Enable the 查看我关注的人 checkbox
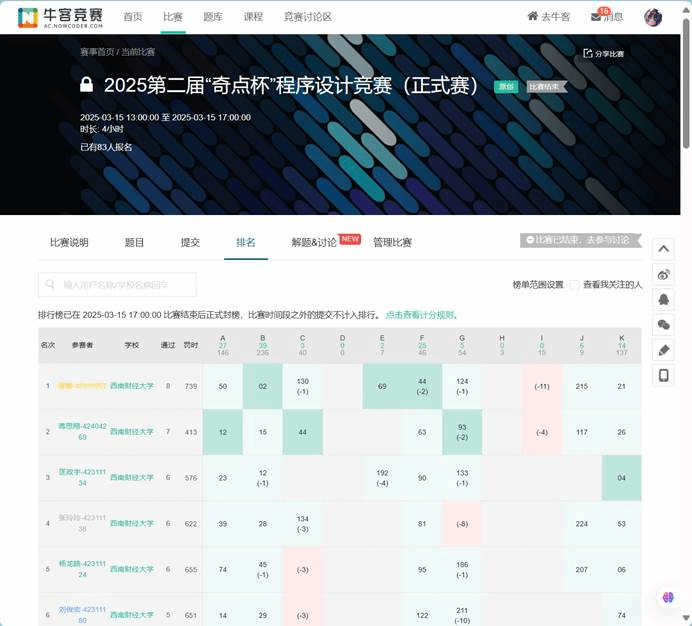This screenshot has width=692, height=626. (575, 285)
